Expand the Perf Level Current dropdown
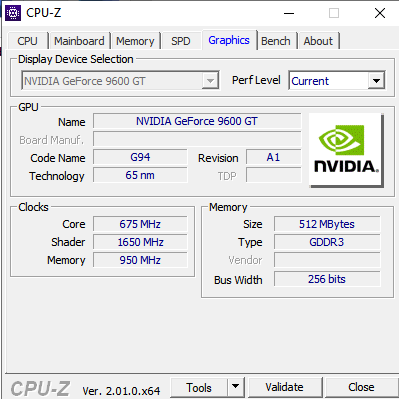This screenshot has width=399, height=399. point(376,81)
